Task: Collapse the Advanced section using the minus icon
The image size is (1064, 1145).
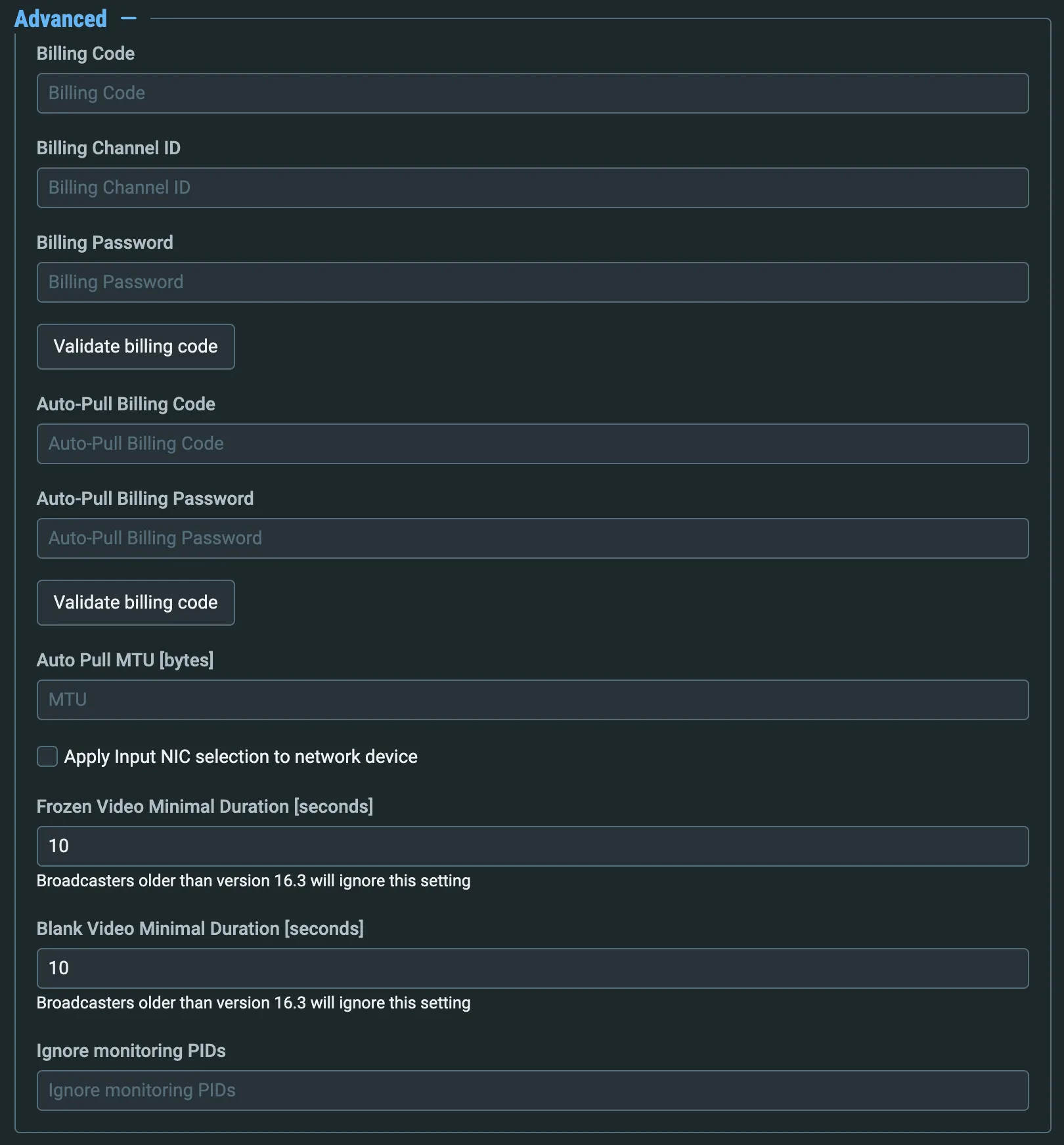Action: 129,18
